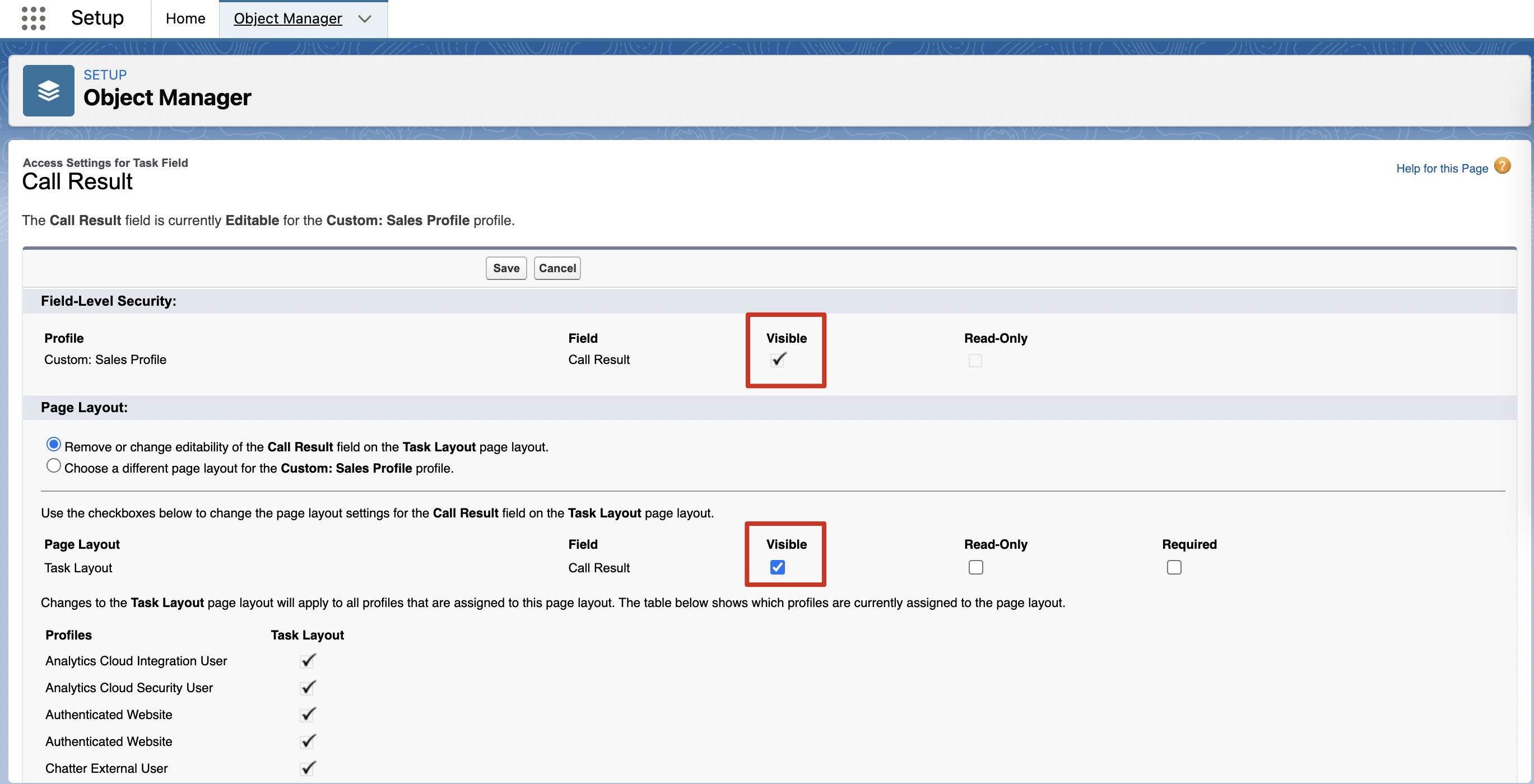Open the Object Manager tab
This screenshot has width=1534, height=784.
287,19
